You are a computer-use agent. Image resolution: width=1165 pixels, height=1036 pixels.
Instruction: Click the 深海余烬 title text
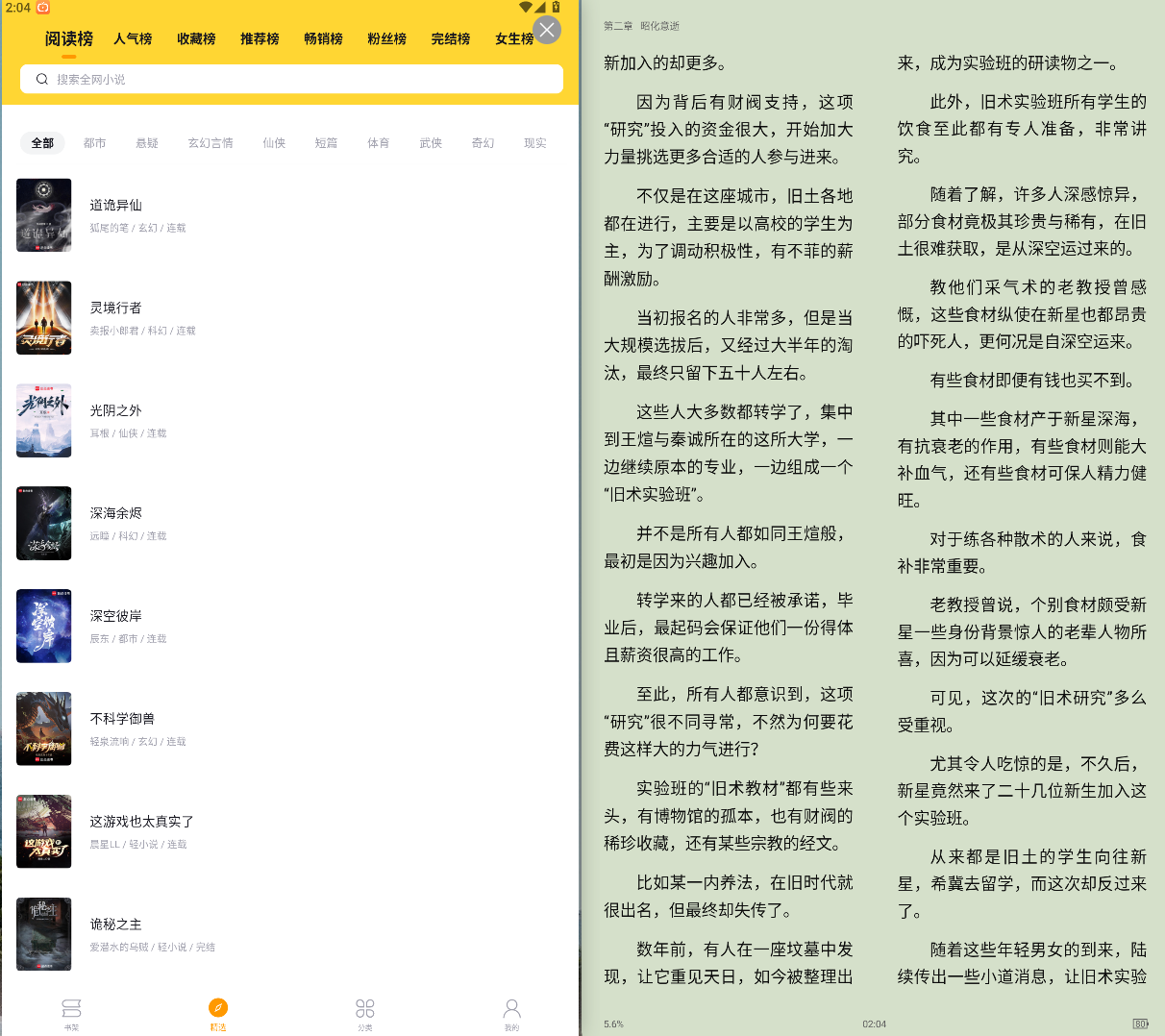click(x=115, y=513)
